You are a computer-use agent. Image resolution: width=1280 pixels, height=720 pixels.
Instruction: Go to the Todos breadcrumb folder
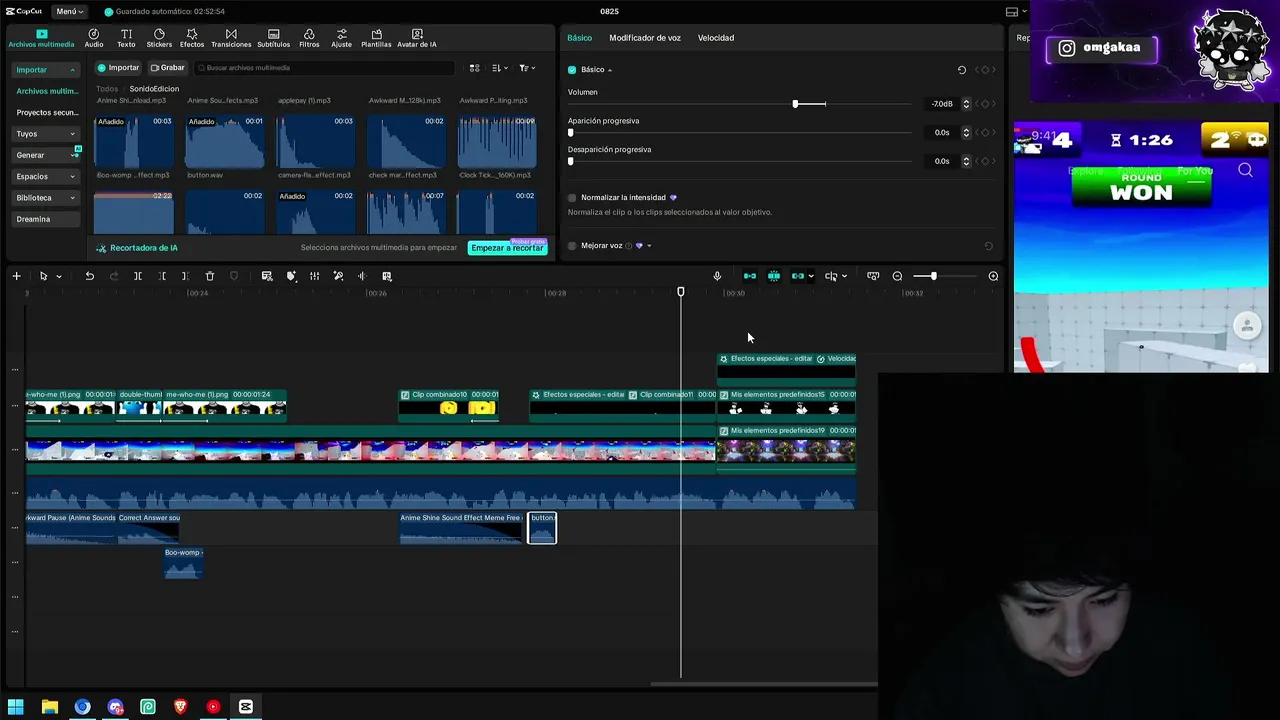click(x=107, y=89)
